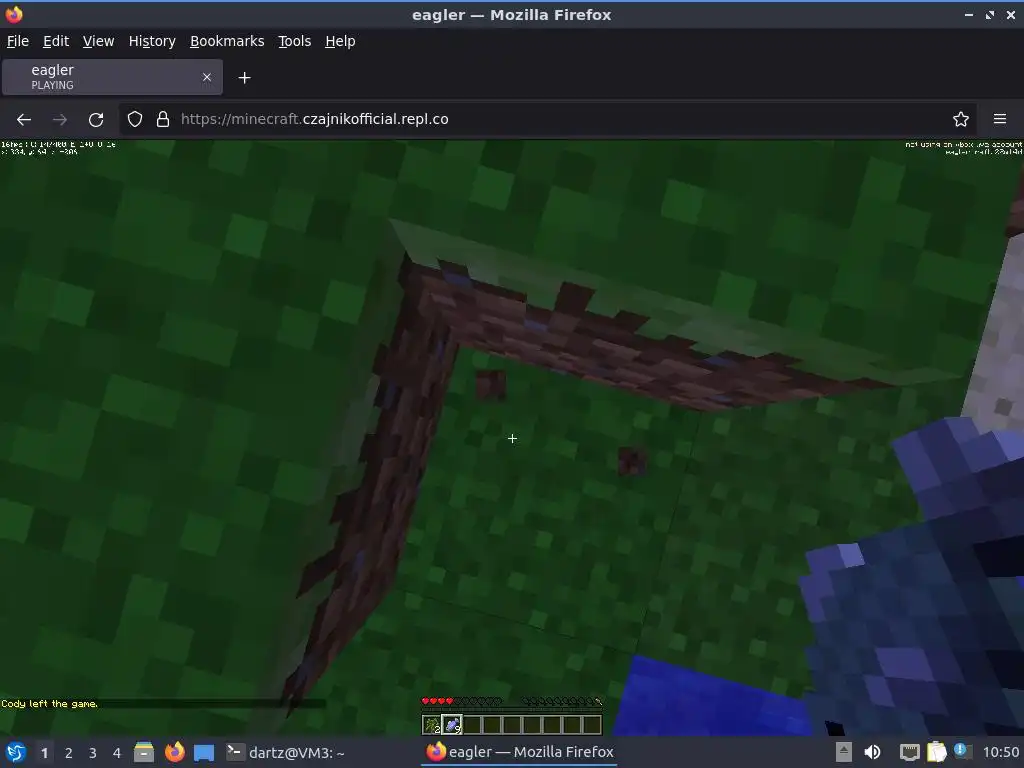
Task: Focus the URL address bar
Action: pos(549,119)
